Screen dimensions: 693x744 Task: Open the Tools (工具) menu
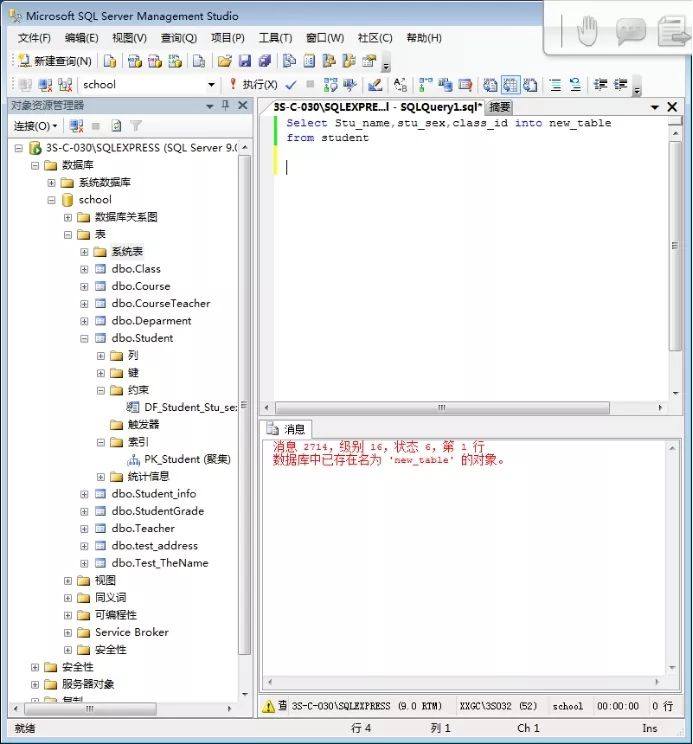click(x=275, y=38)
